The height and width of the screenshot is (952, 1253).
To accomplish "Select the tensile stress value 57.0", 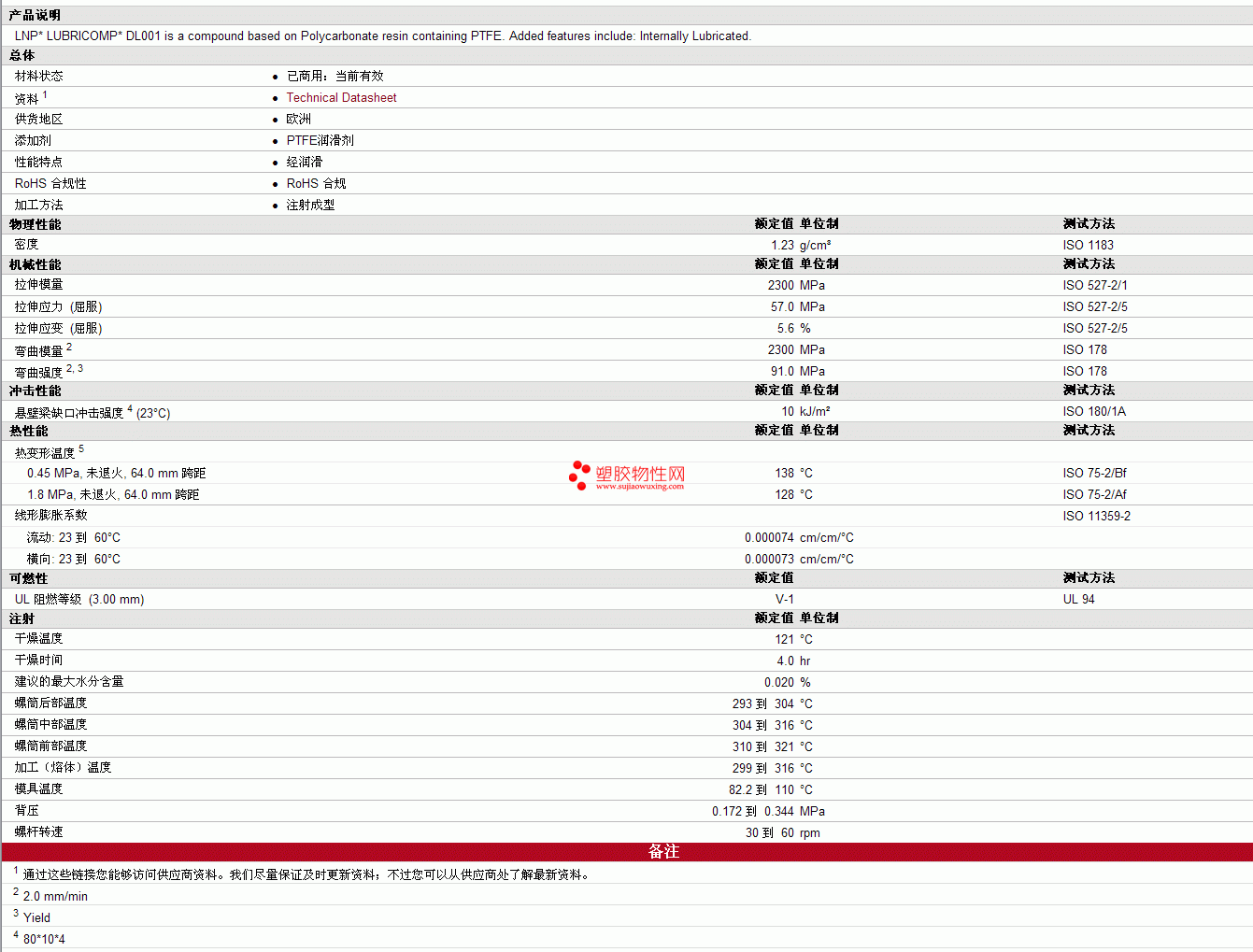I will click(783, 306).
